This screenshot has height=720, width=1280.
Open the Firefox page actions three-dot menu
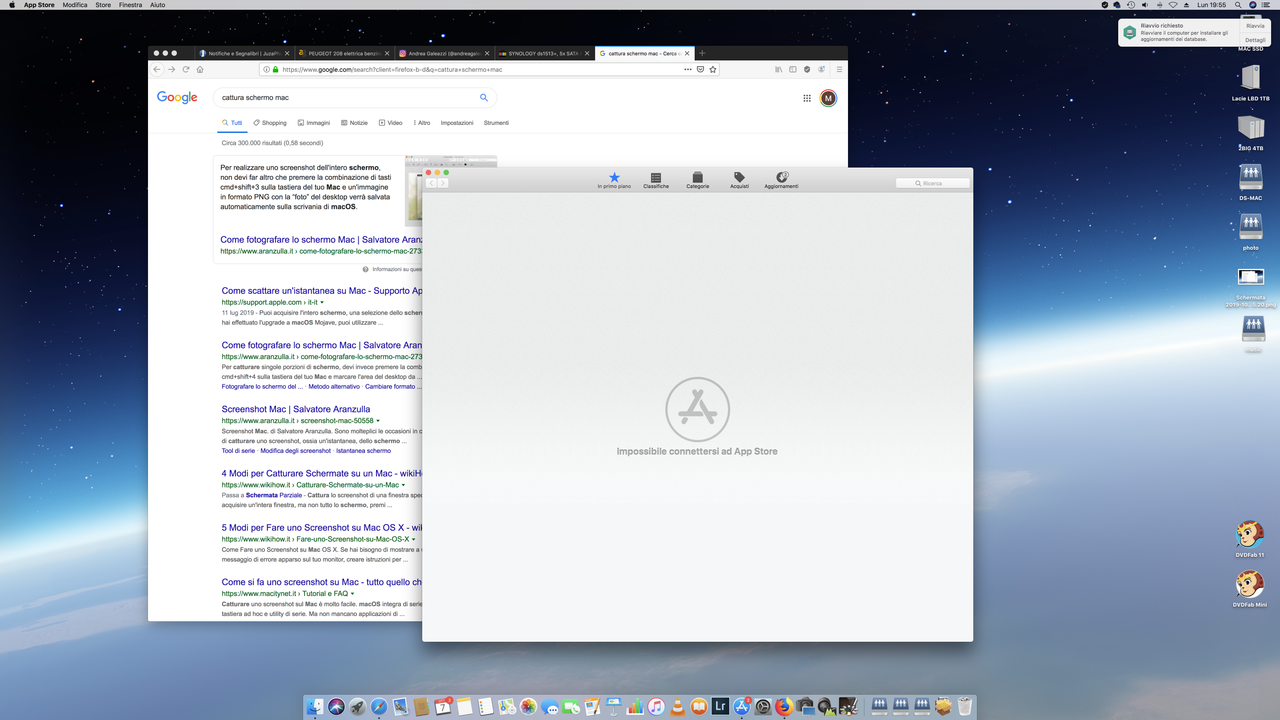click(x=688, y=69)
